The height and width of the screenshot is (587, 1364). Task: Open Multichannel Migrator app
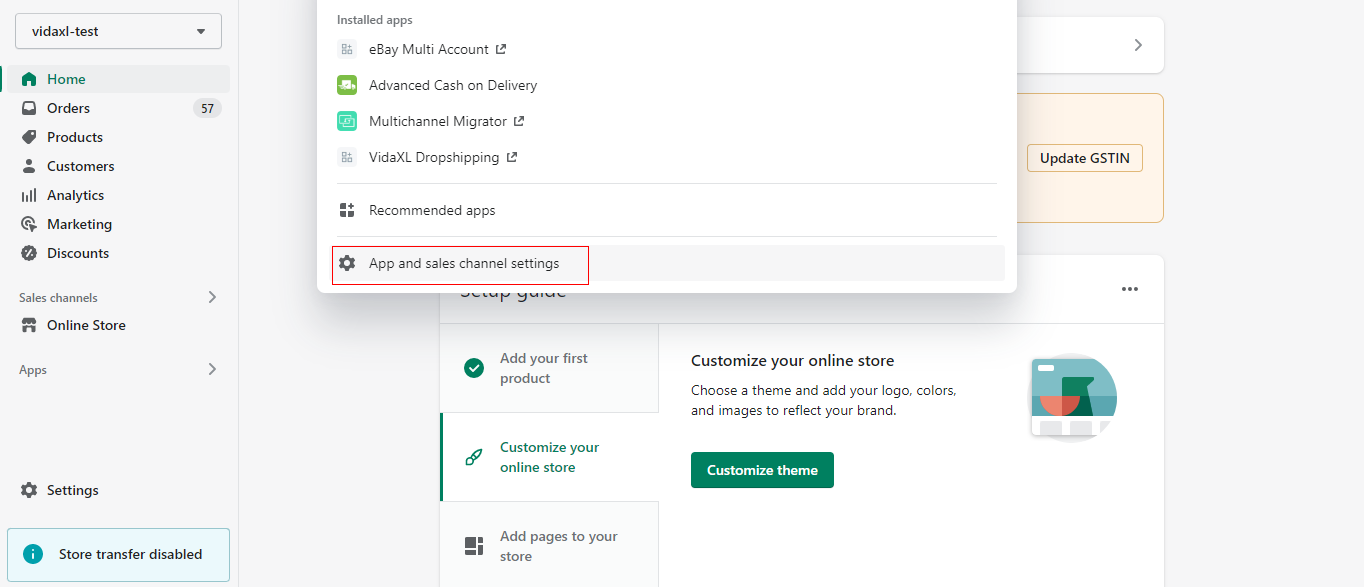click(x=667, y=121)
